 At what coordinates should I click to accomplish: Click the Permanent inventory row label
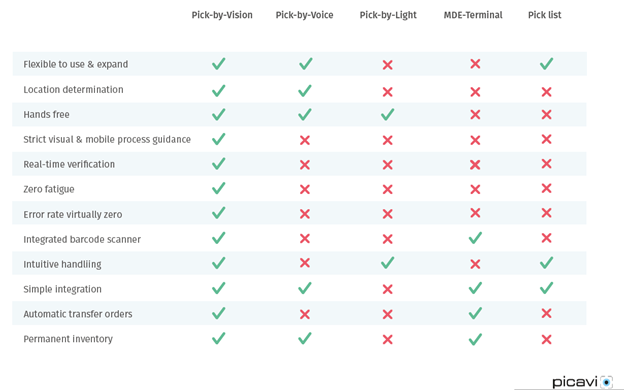click(68, 339)
